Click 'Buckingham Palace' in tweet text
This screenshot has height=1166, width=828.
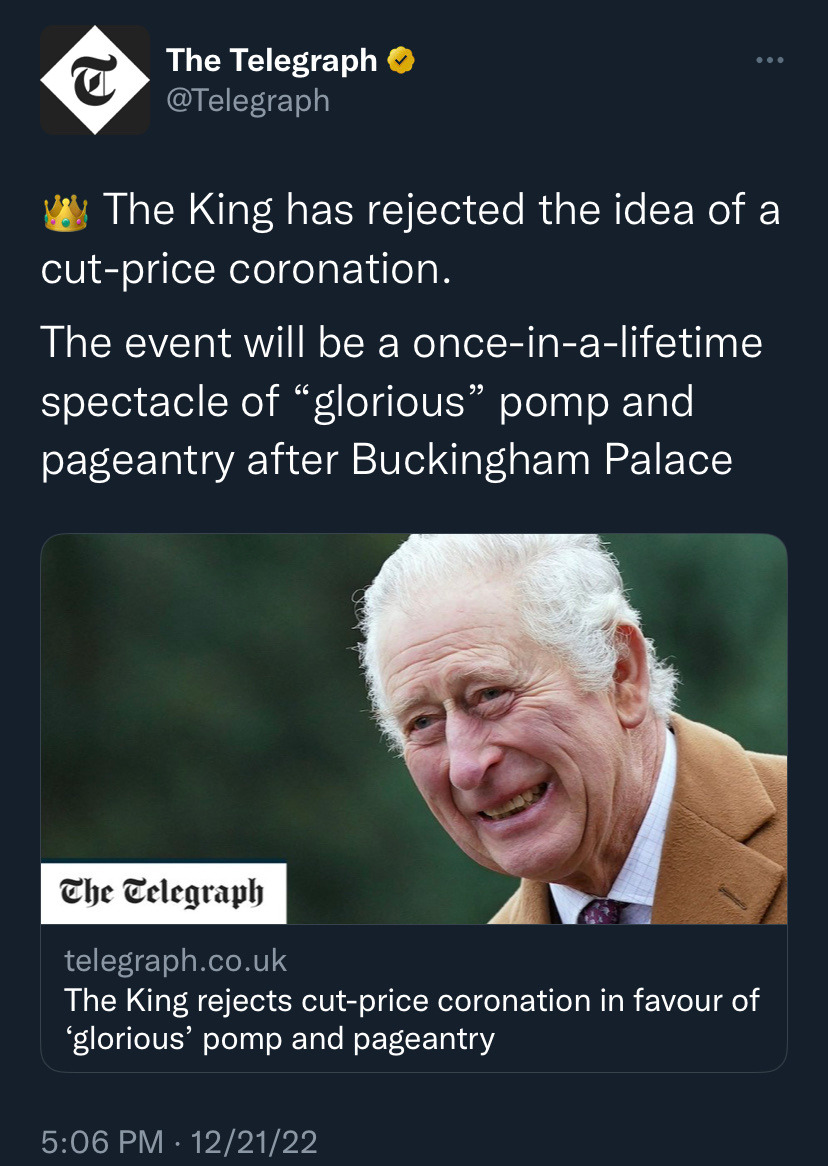click(x=542, y=460)
